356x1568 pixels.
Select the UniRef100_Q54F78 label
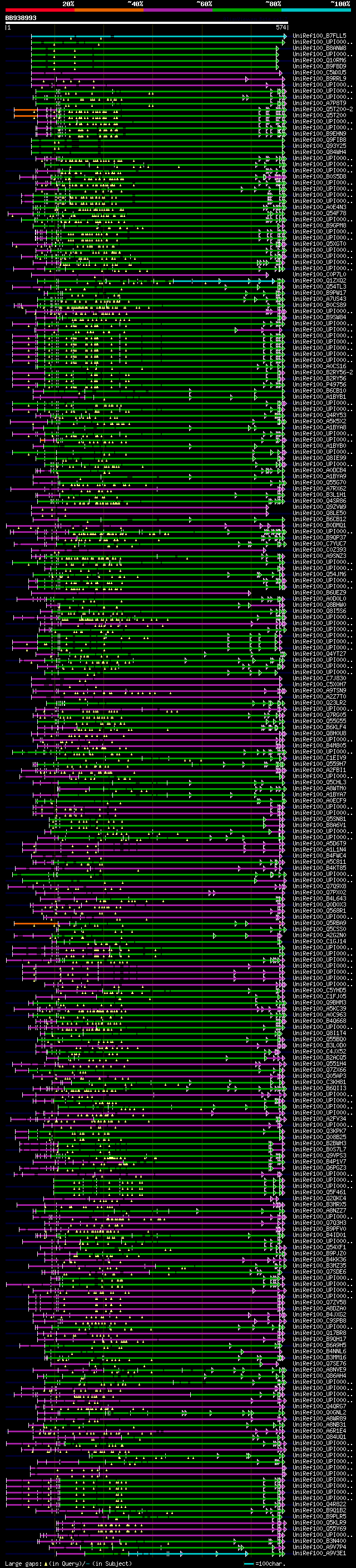319,214
